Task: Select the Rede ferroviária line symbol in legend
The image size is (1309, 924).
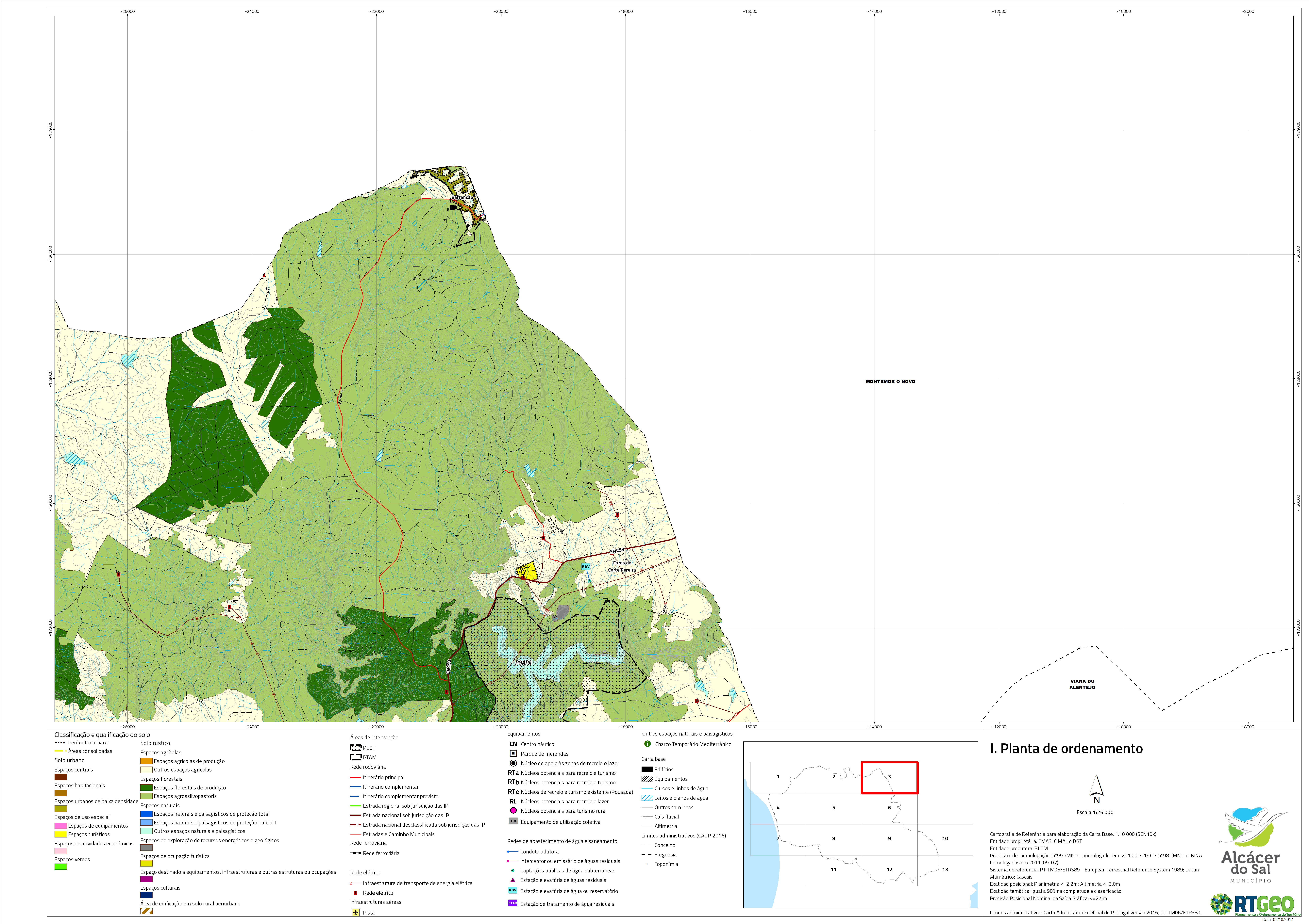Action: 356,853
